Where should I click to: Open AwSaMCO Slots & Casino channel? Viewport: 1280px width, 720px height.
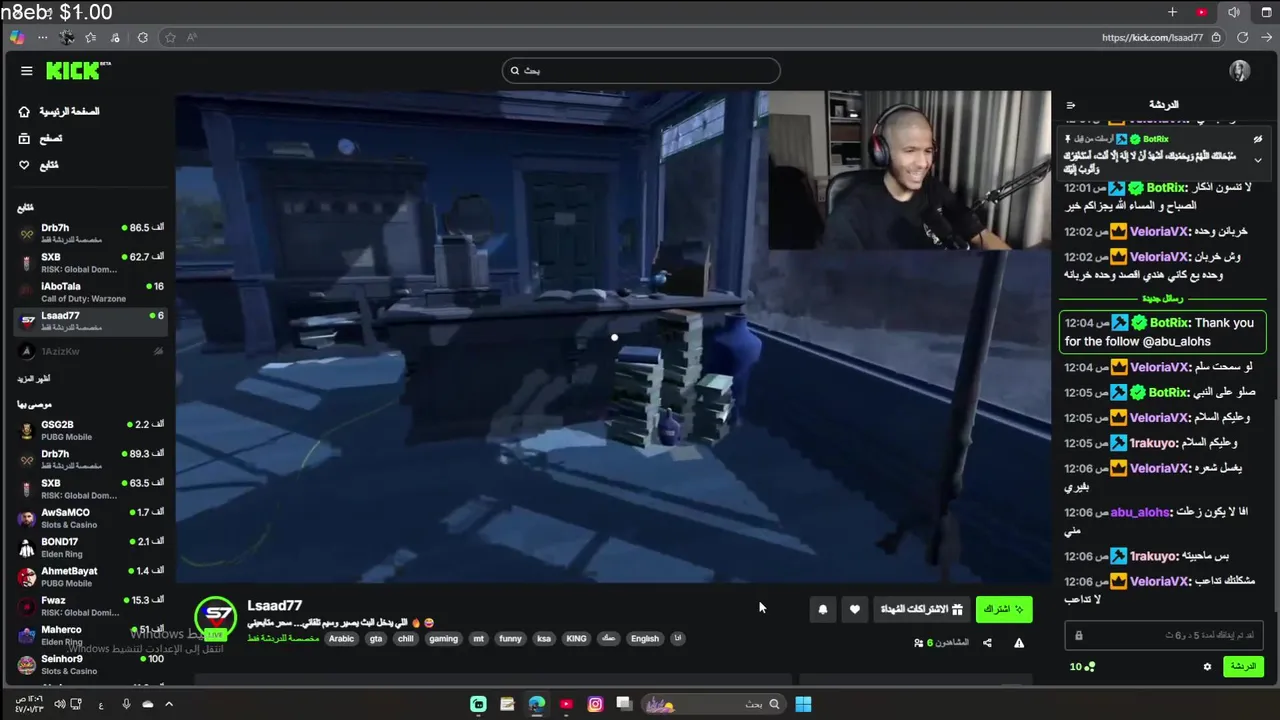(91, 518)
